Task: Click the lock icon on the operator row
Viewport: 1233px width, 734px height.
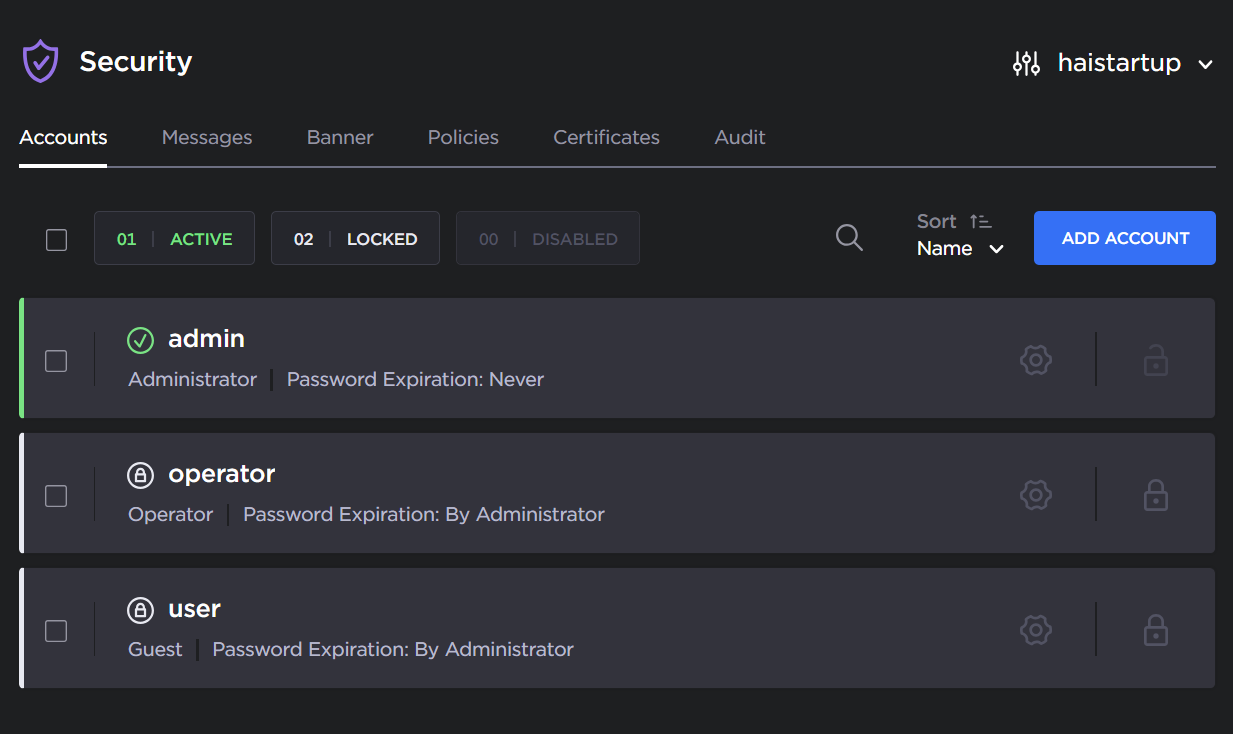Action: tap(1156, 495)
